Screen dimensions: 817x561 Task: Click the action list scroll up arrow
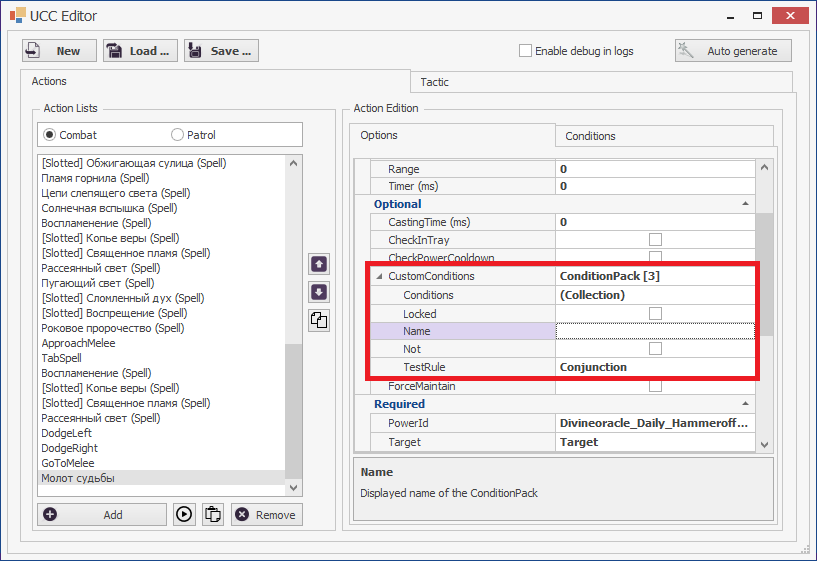tap(293, 163)
